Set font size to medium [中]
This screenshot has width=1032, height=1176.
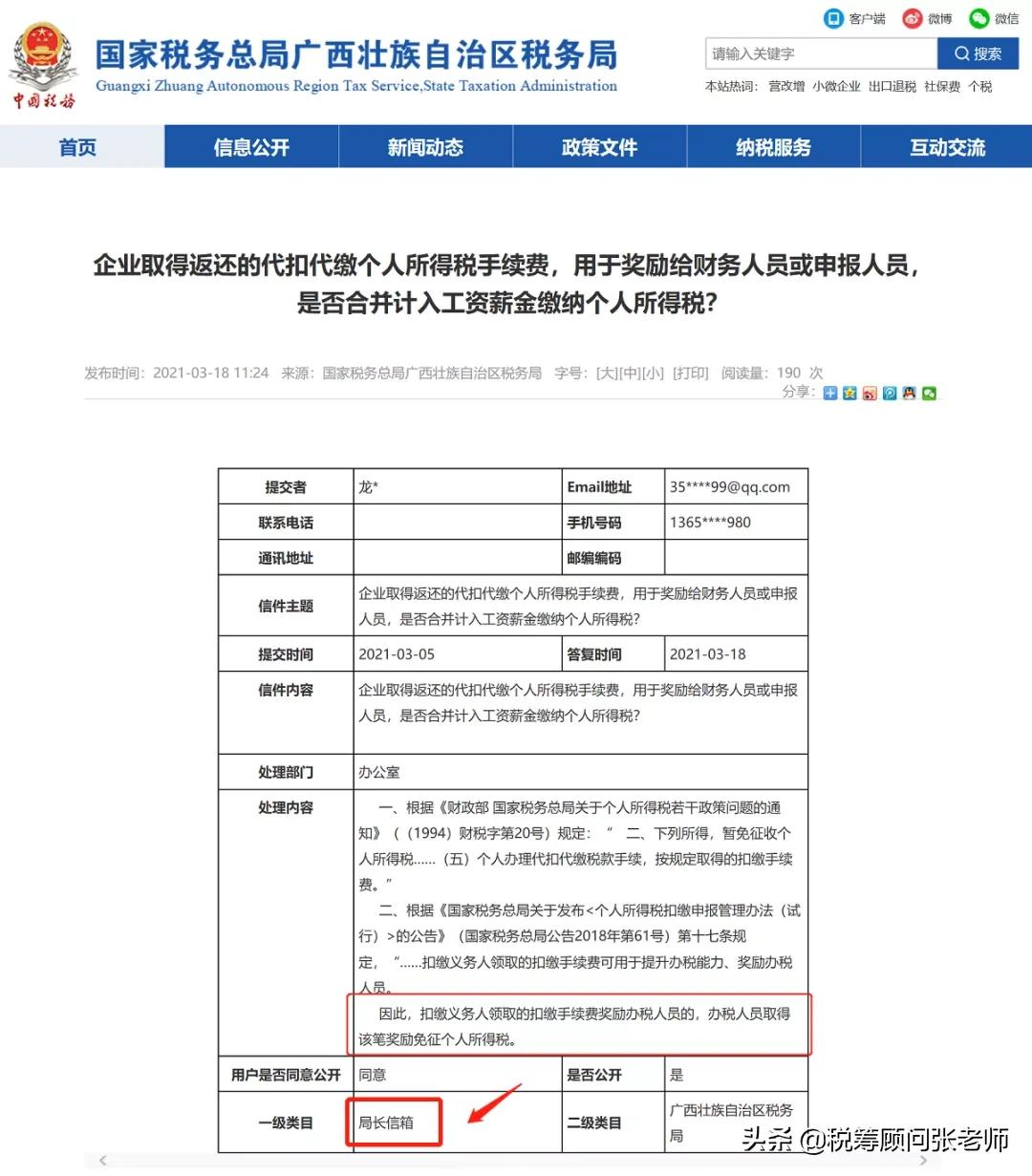tap(630, 373)
